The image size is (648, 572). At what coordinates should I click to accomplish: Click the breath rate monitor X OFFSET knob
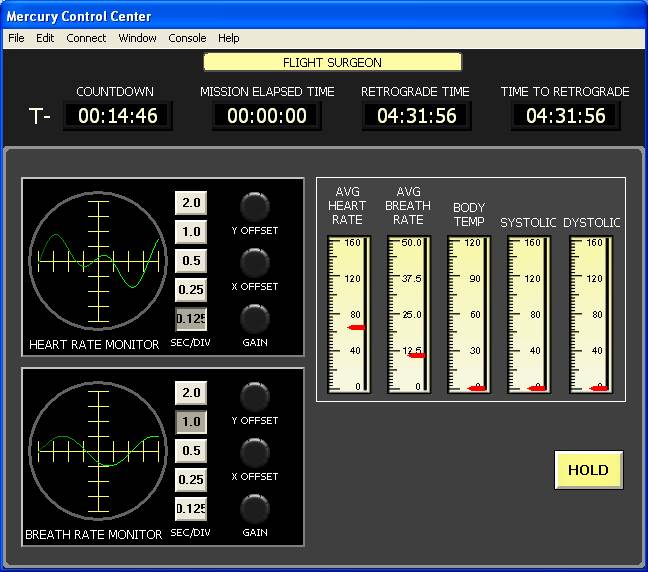tap(255, 452)
